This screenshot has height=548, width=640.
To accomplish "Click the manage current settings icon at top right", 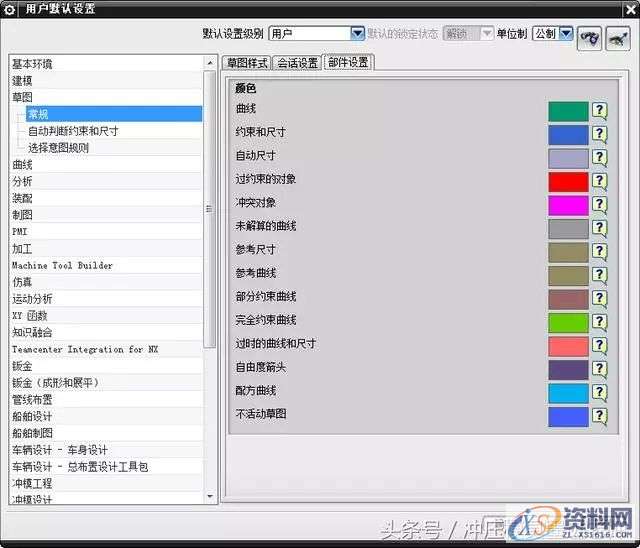I will click(x=618, y=38).
